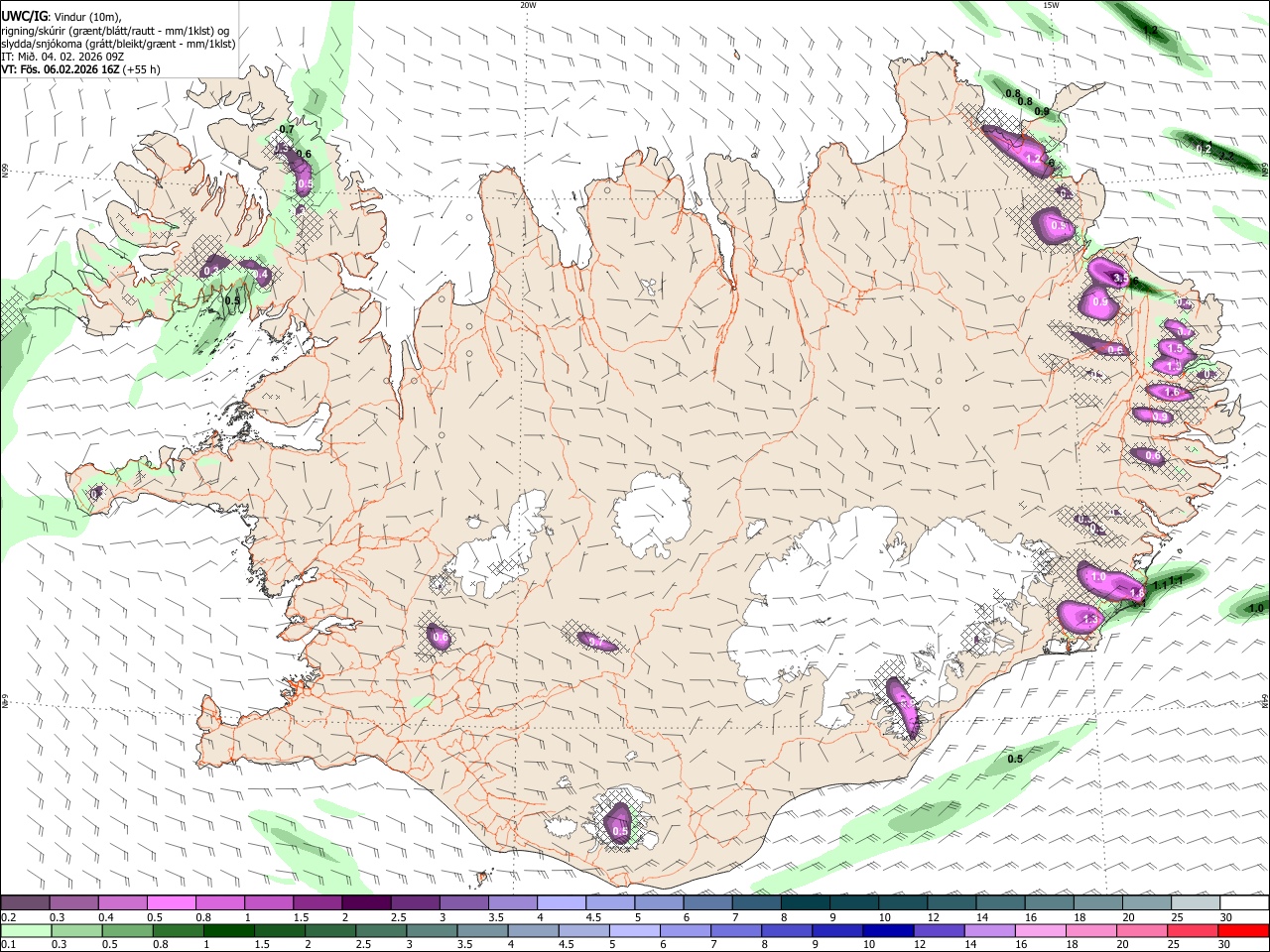Click the '(+55 h)' forecast offset text
1270x952 pixels.
point(142,69)
